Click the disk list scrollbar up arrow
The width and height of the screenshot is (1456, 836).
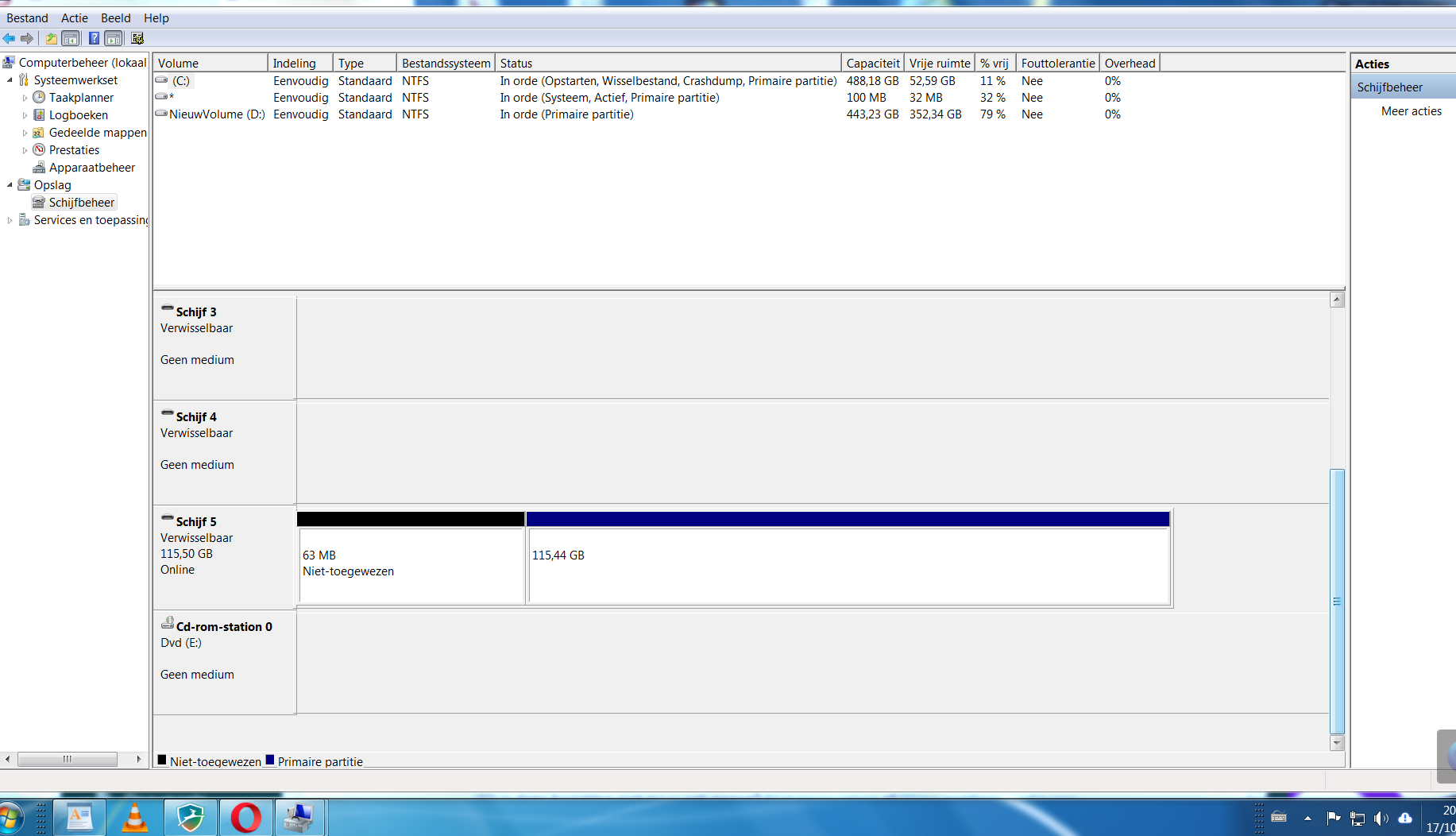click(1338, 300)
